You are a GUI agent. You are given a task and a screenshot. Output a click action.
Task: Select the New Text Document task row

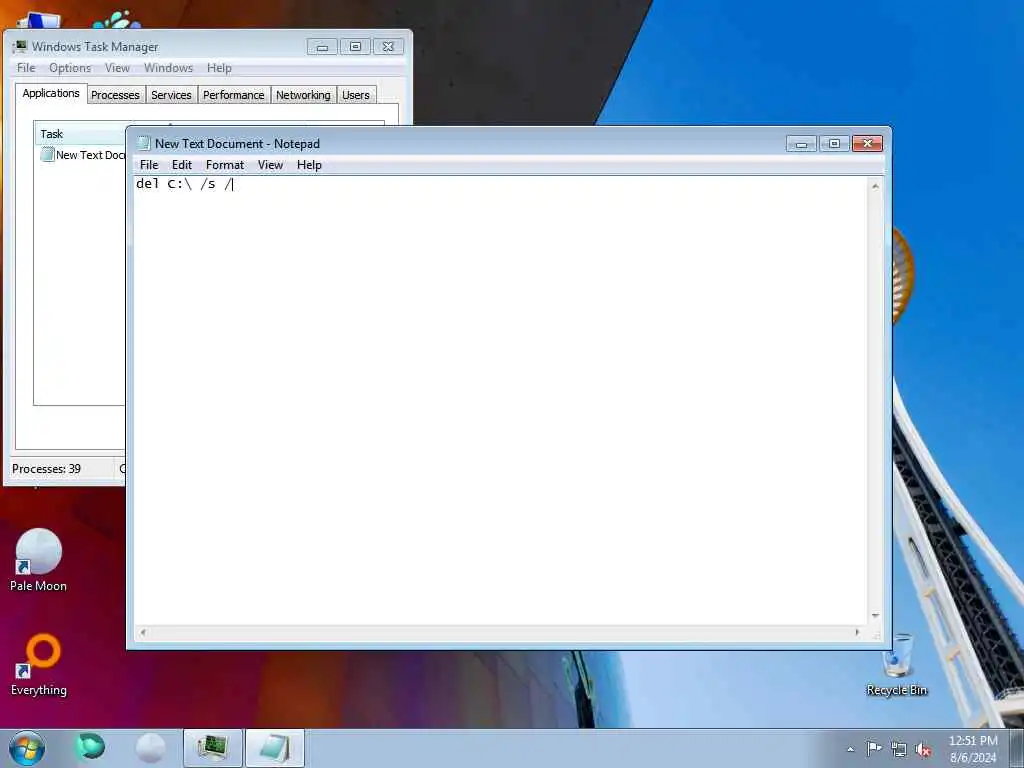coord(82,155)
